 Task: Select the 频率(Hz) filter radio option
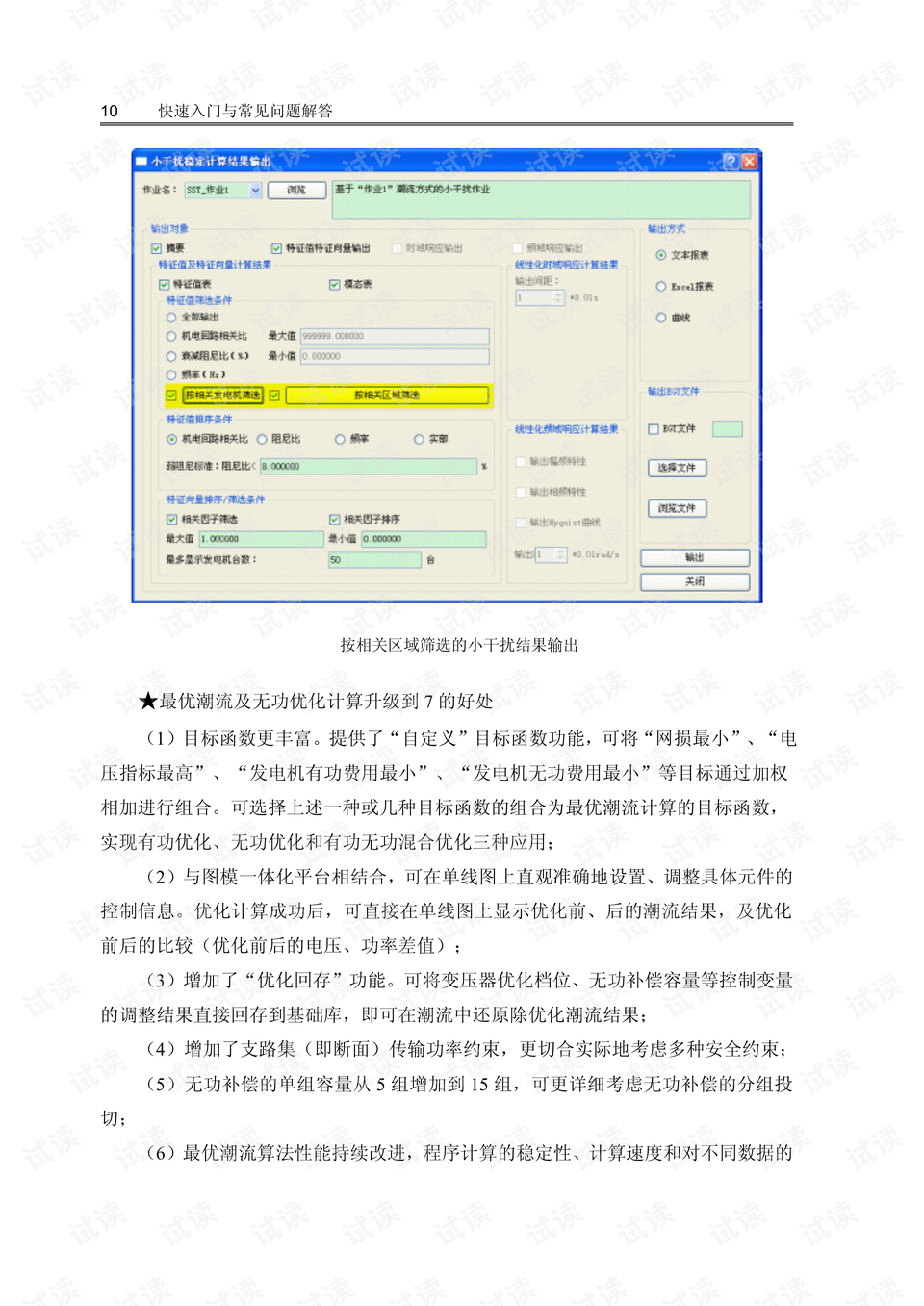tap(171, 375)
